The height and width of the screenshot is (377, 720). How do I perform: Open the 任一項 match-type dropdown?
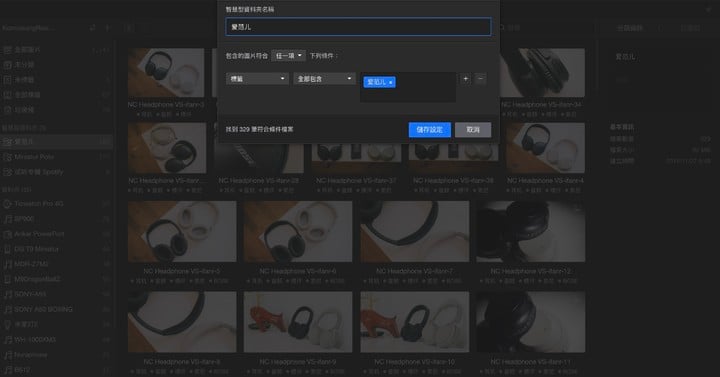click(x=288, y=56)
